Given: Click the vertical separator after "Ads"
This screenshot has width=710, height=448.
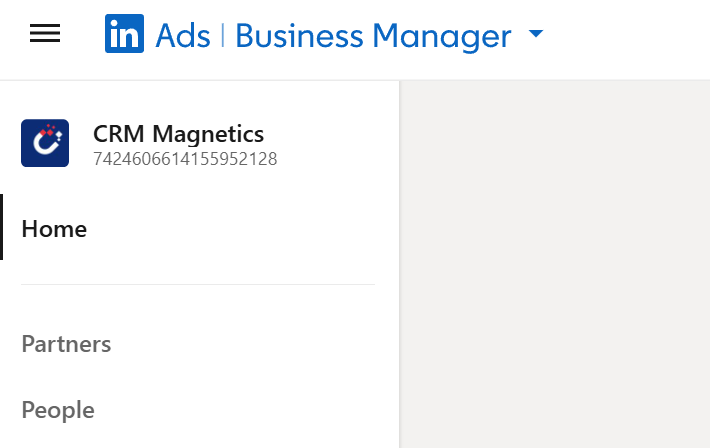Looking at the screenshot, I should [223, 36].
